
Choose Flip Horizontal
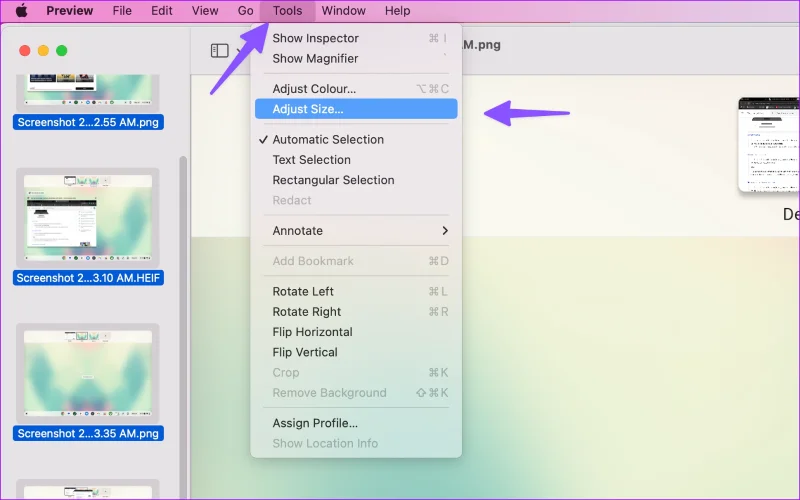pos(356,332)
